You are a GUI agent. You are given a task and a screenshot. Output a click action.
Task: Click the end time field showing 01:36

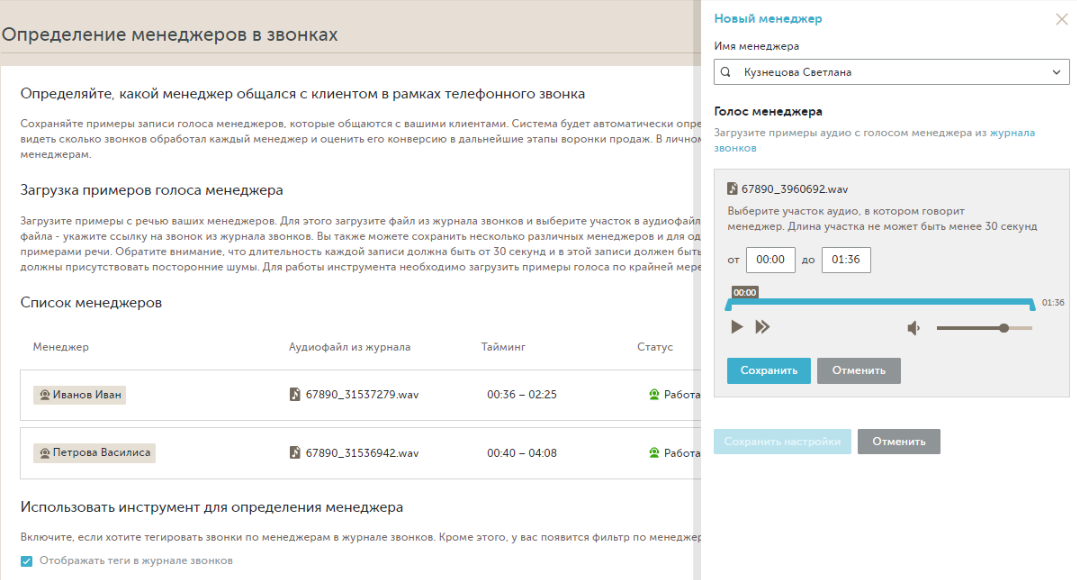(846, 260)
